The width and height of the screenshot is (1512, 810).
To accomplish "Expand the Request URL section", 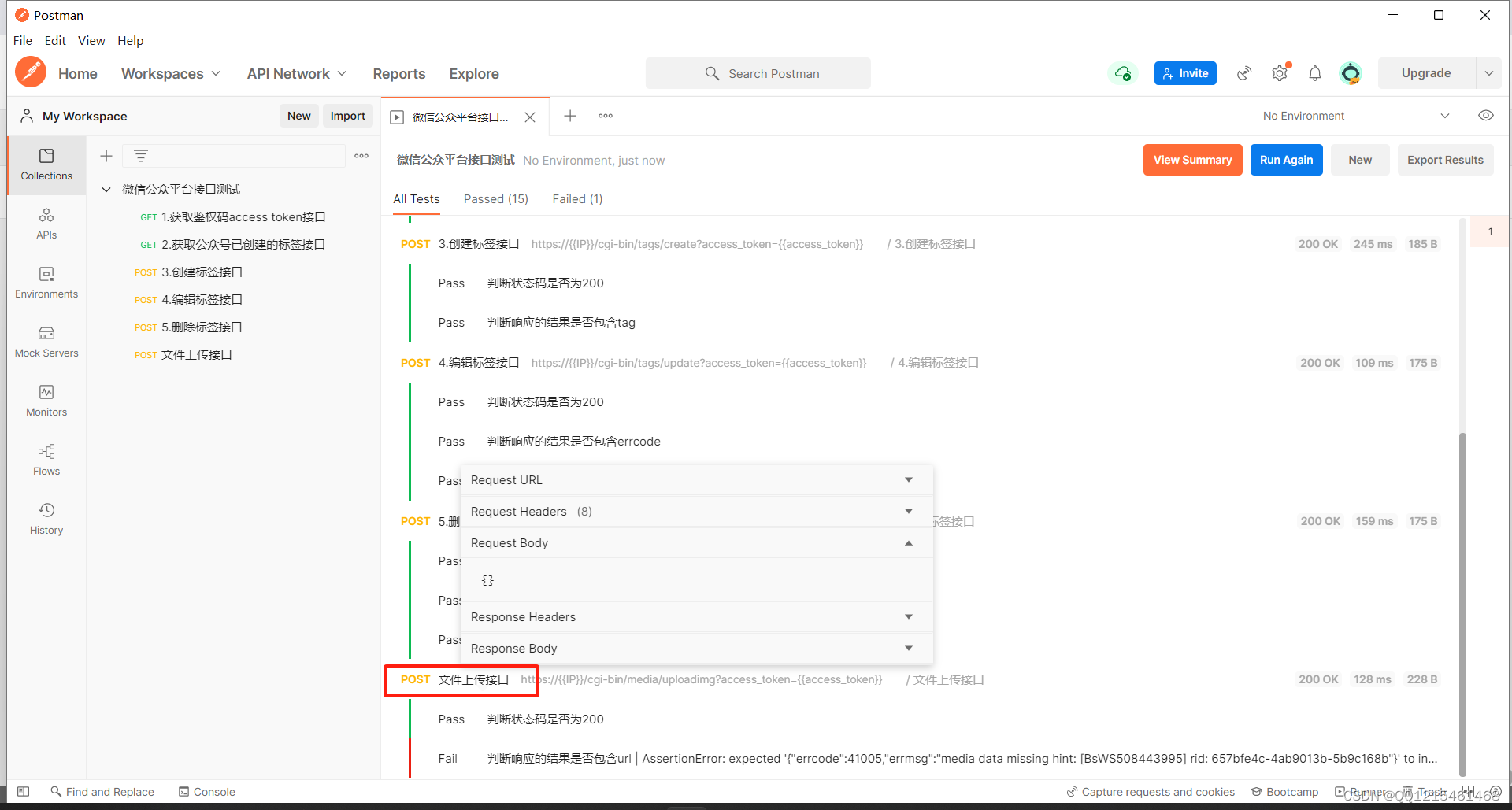I will click(697, 480).
